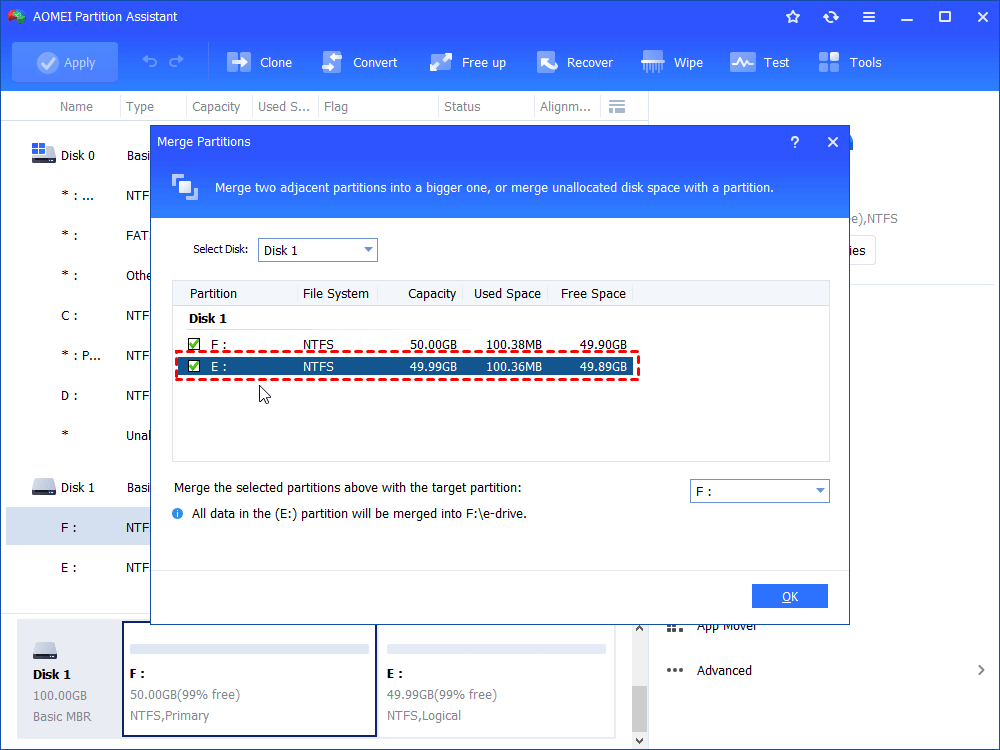Image resolution: width=1000 pixels, height=750 pixels.
Task: Open the Convert tool
Action: point(359,62)
